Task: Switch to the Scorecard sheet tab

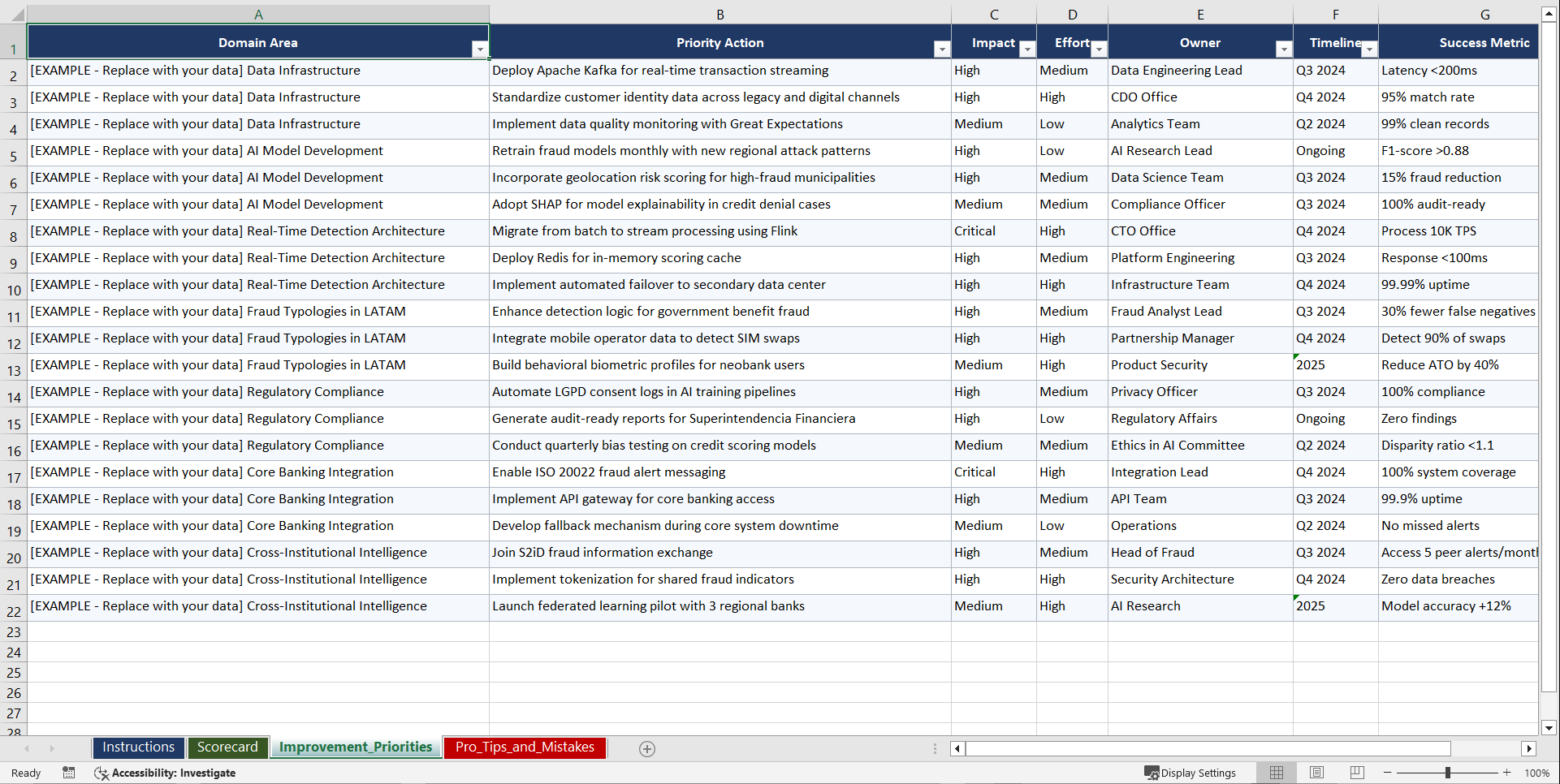Action: click(227, 747)
